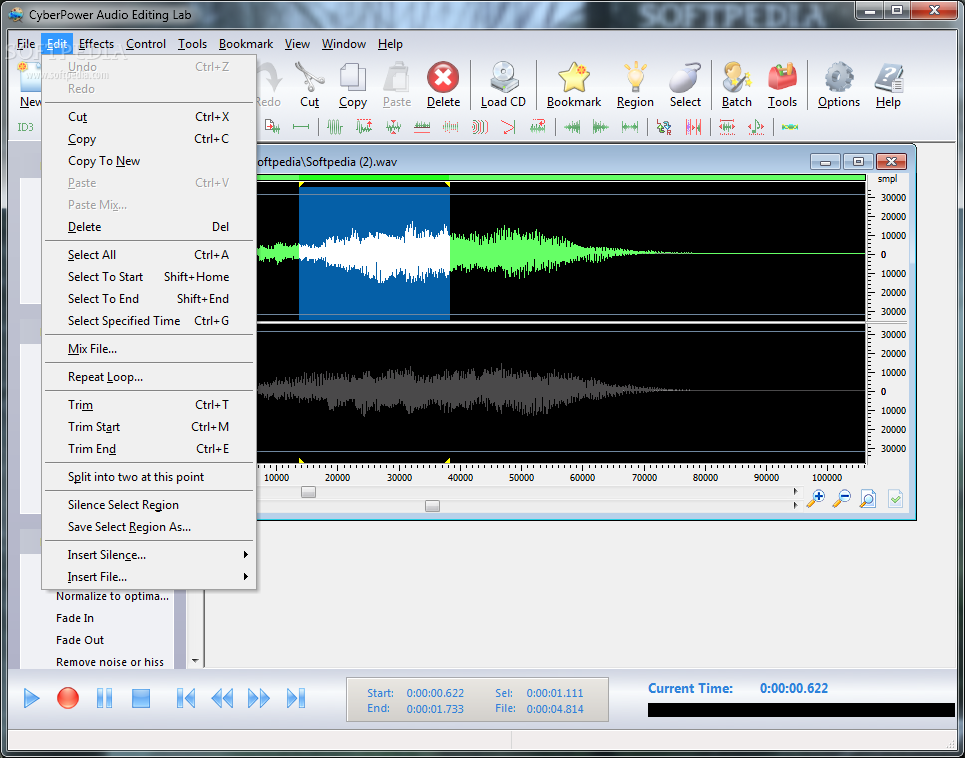The width and height of the screenshot is (965, 758).
Task: Click the Fade Out effect in list
Action: tap(80, 640)
